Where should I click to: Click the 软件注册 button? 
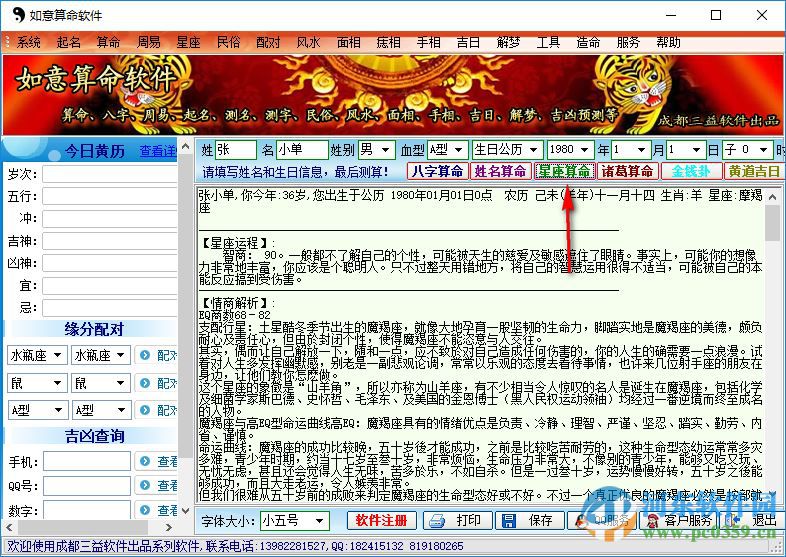[381, 521]
